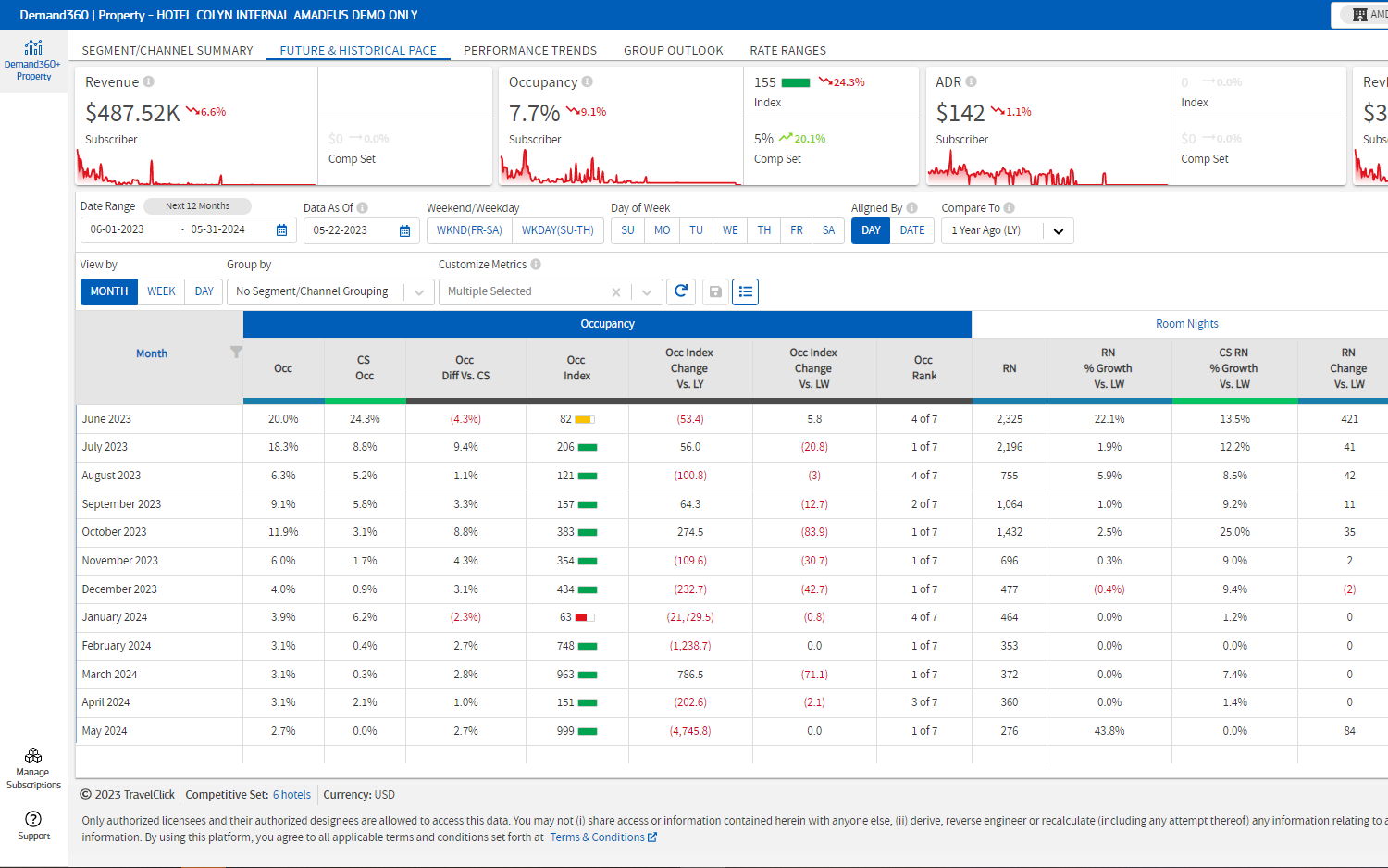Screen dimensions: 1388x868
Task: Click the save view disk icon
Action: pyautogui.click(x=715, y=291)
